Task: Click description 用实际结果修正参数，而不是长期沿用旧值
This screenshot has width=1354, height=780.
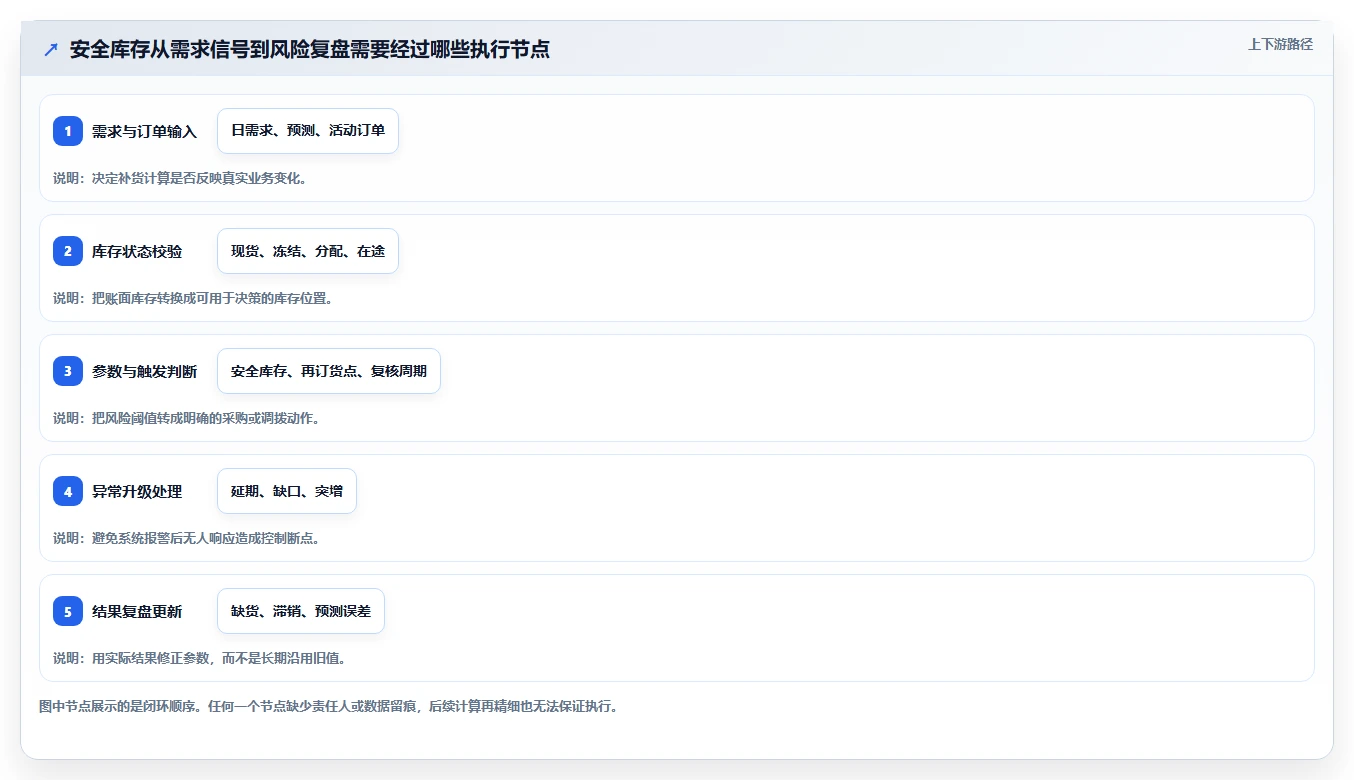Action: coord(199,658)
